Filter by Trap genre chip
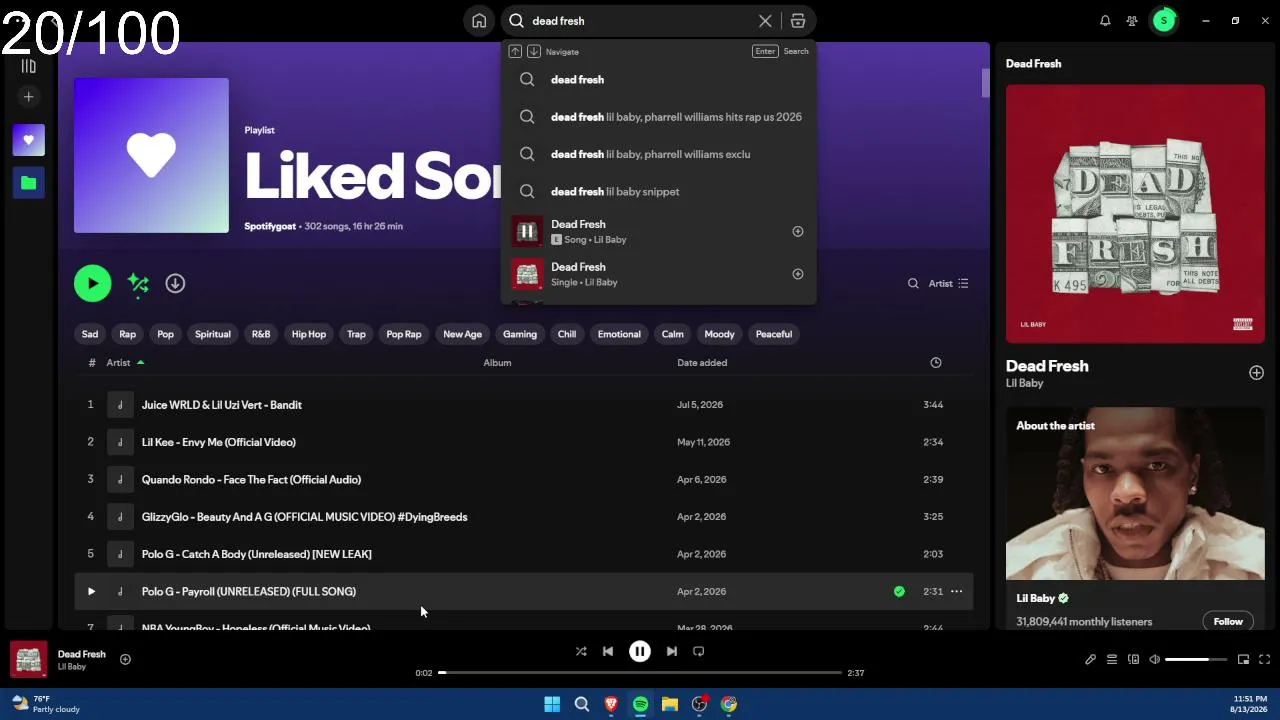 [356, 334]
